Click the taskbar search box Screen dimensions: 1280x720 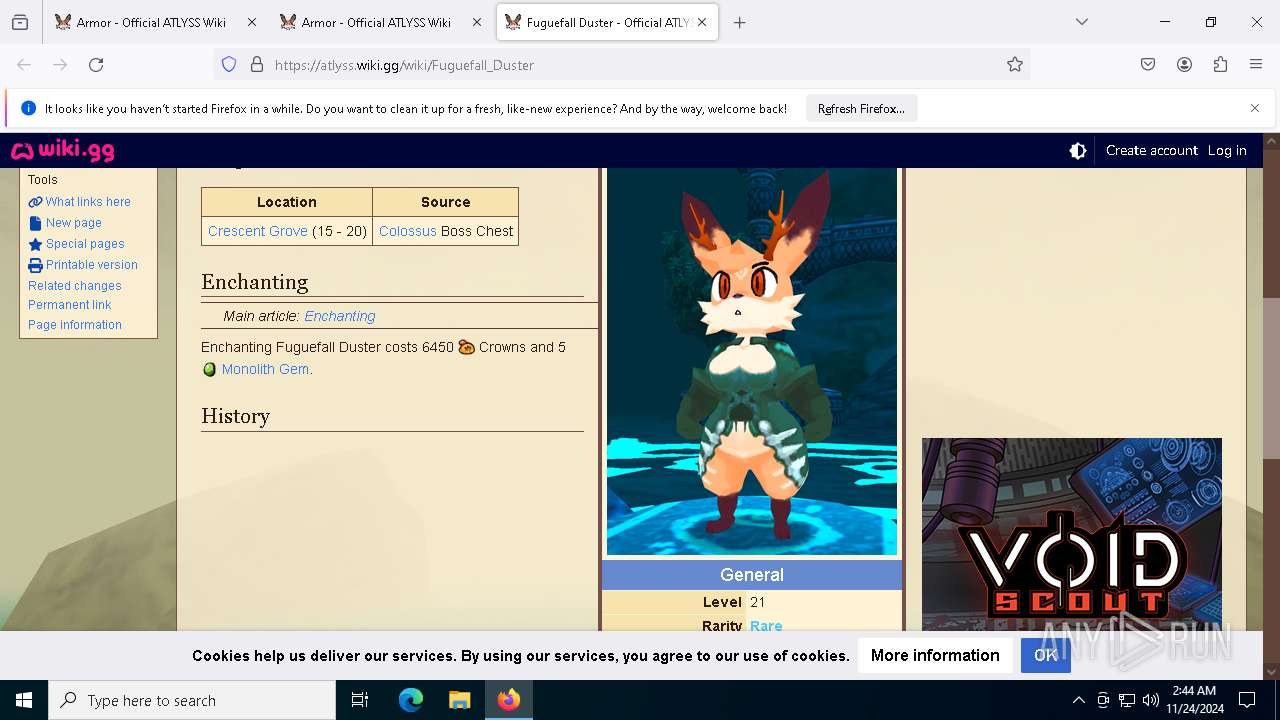[x=192, y=700]
